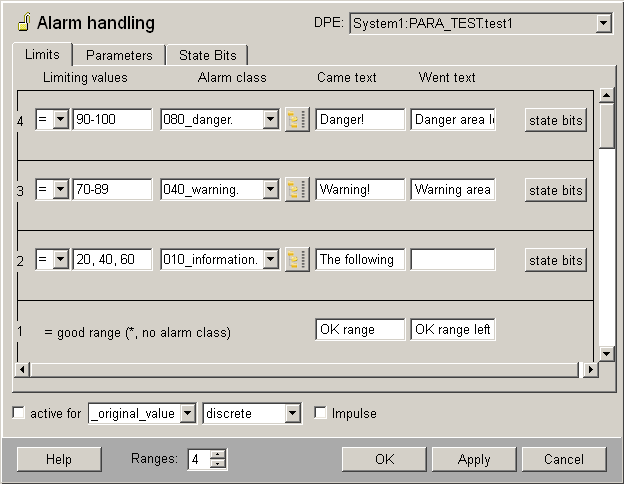Click the 'Alarm class' column header
Screen dimensions: 624x484
[x=232, y=77]
